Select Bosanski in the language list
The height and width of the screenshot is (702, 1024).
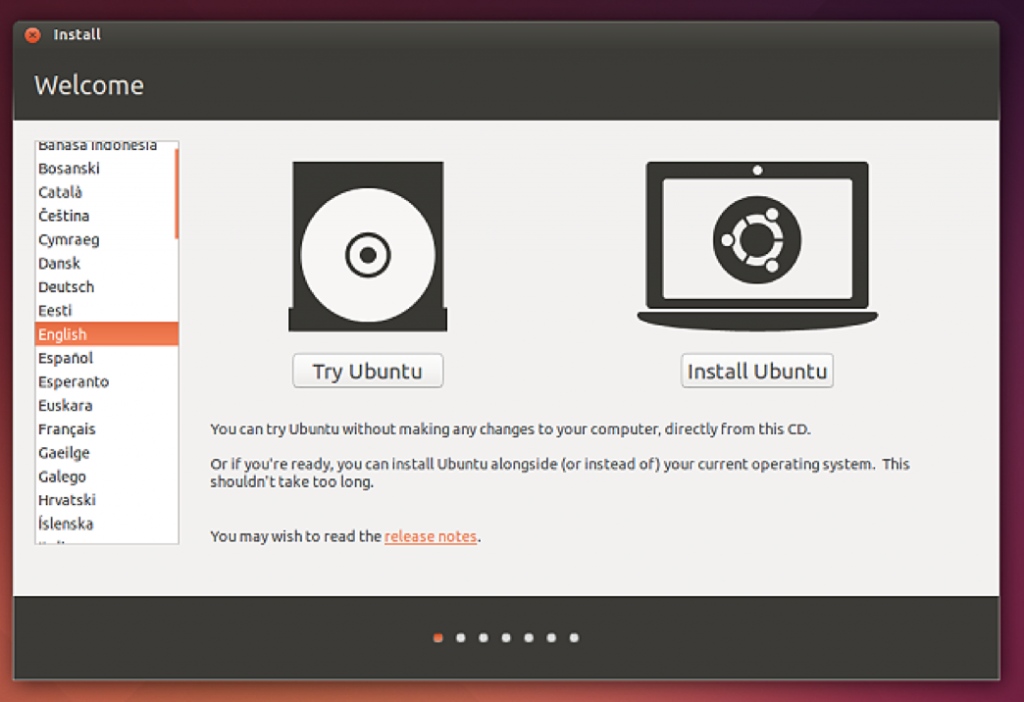106,168
